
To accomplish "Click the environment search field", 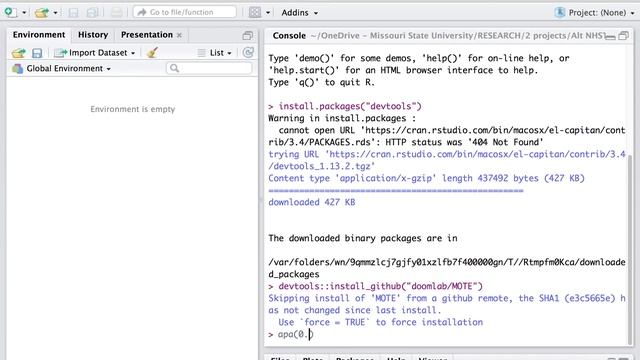I will [x=209, y=68].
